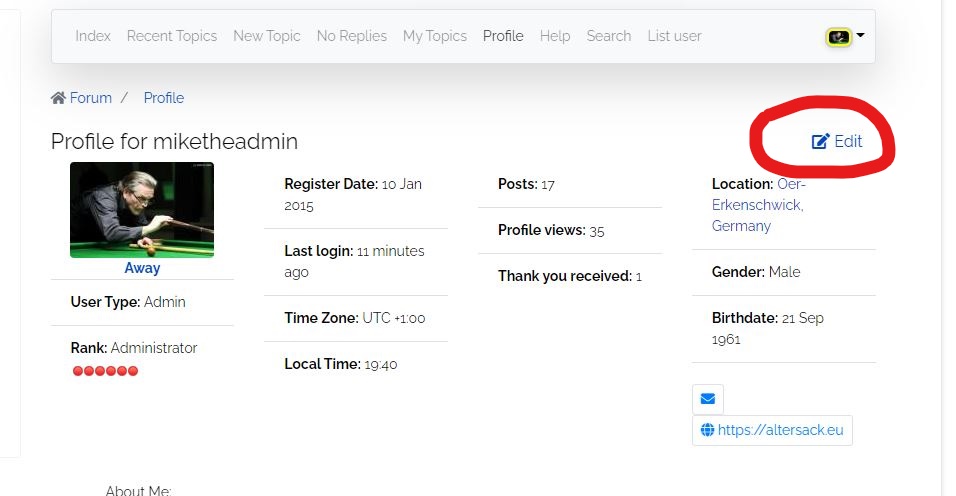This screenshot has width=956, height=496.
Task: Select the Profile menu item
Action: coord(503,36)
